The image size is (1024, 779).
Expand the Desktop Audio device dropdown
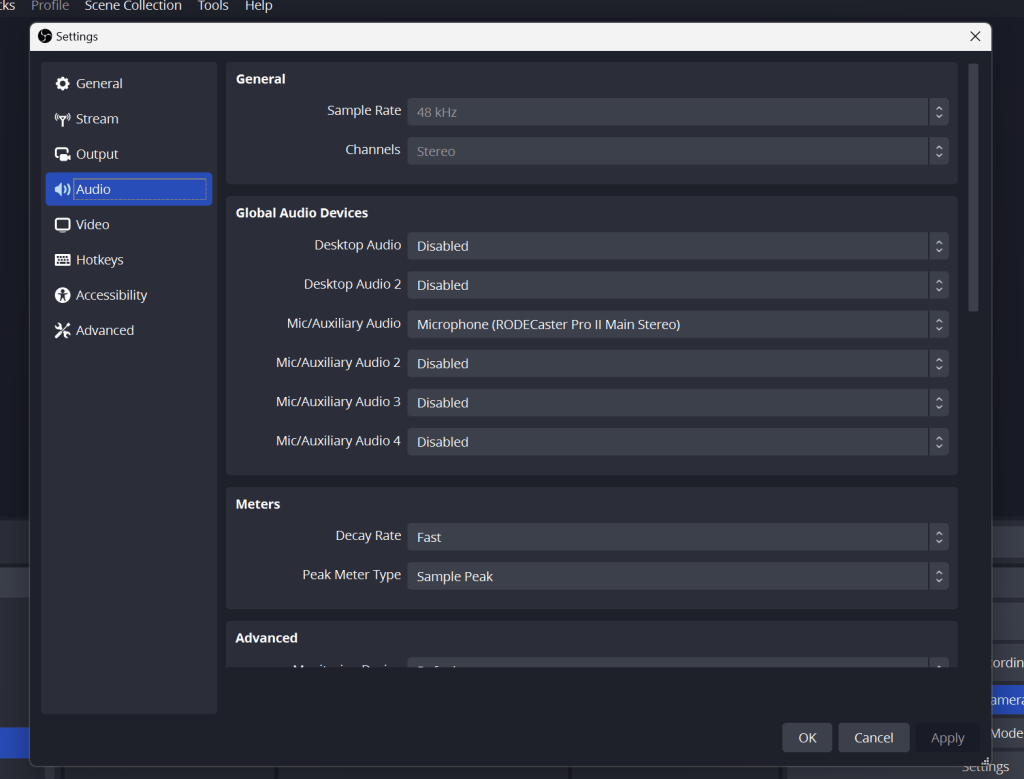678,246
